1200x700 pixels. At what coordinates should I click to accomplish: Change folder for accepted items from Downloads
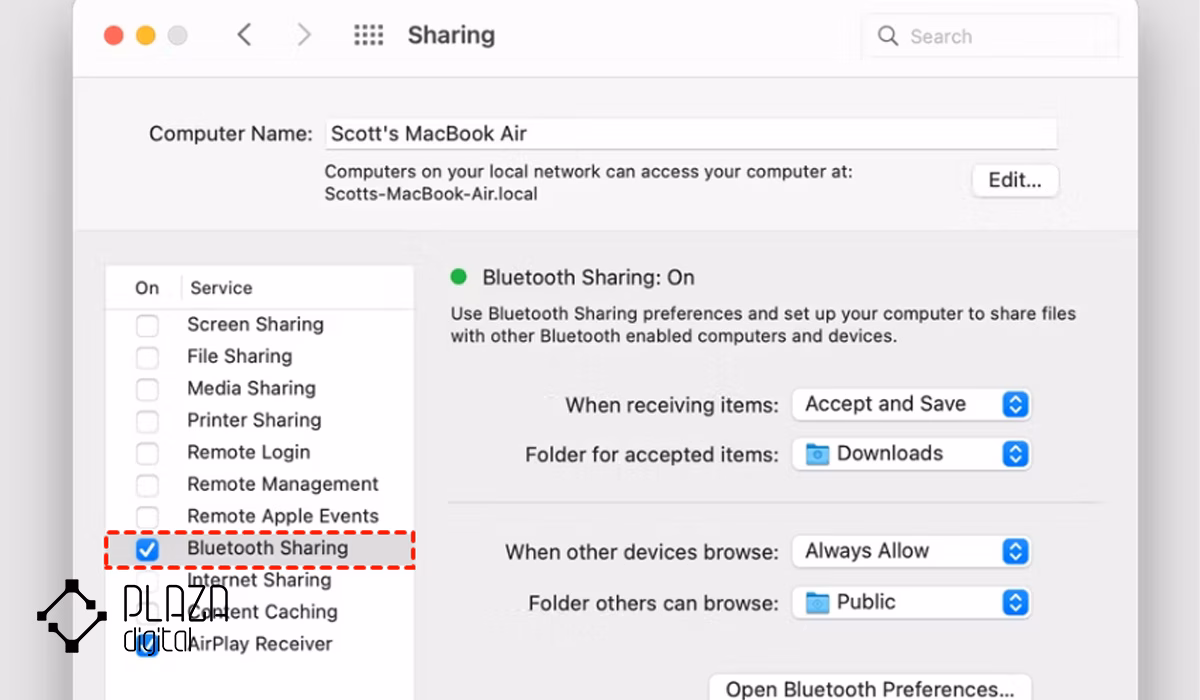tap(911, 454)
